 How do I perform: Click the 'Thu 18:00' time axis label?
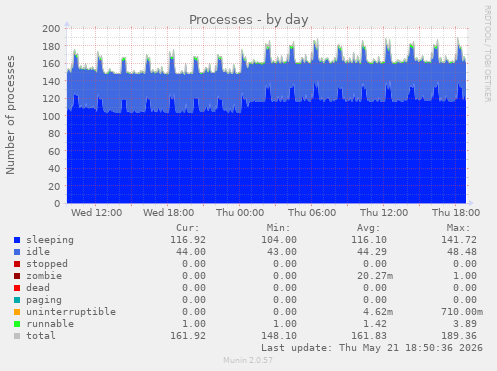click(456, 213)
